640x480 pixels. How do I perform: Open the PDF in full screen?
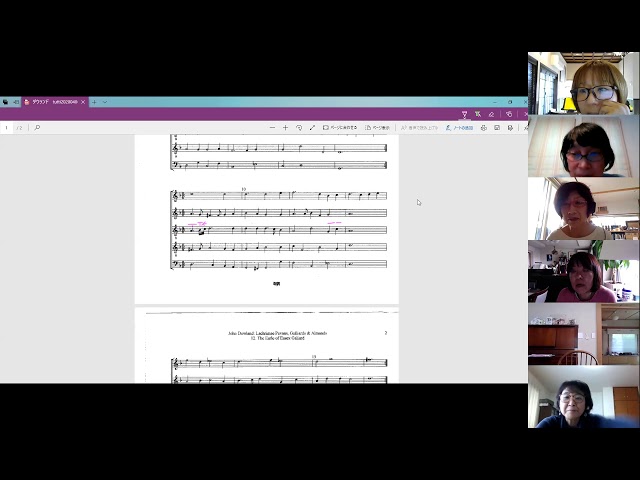[x=312, y=128]
